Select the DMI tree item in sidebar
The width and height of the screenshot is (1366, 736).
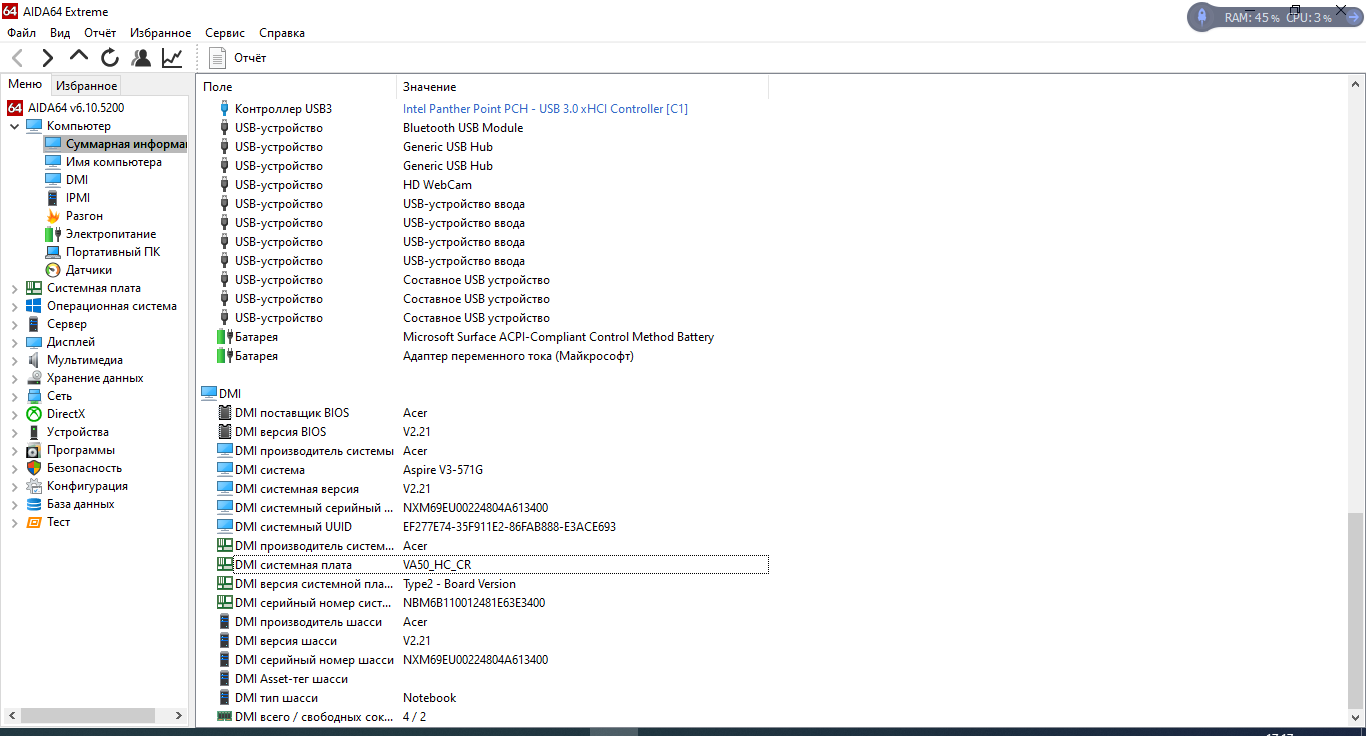coord(77,180)
